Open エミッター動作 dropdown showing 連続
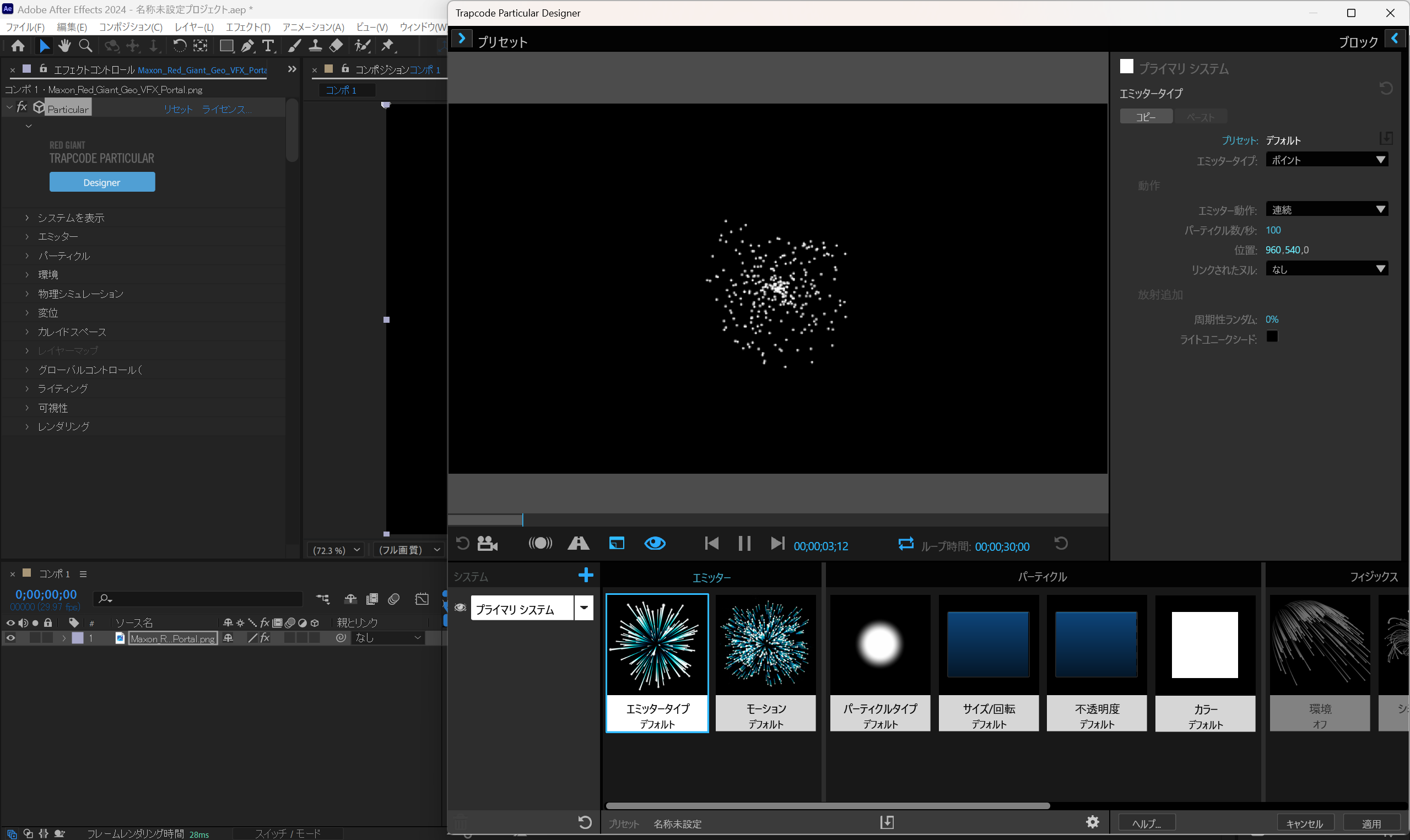This screenshot has width=1410, height=840. (x=1327, y=210)
